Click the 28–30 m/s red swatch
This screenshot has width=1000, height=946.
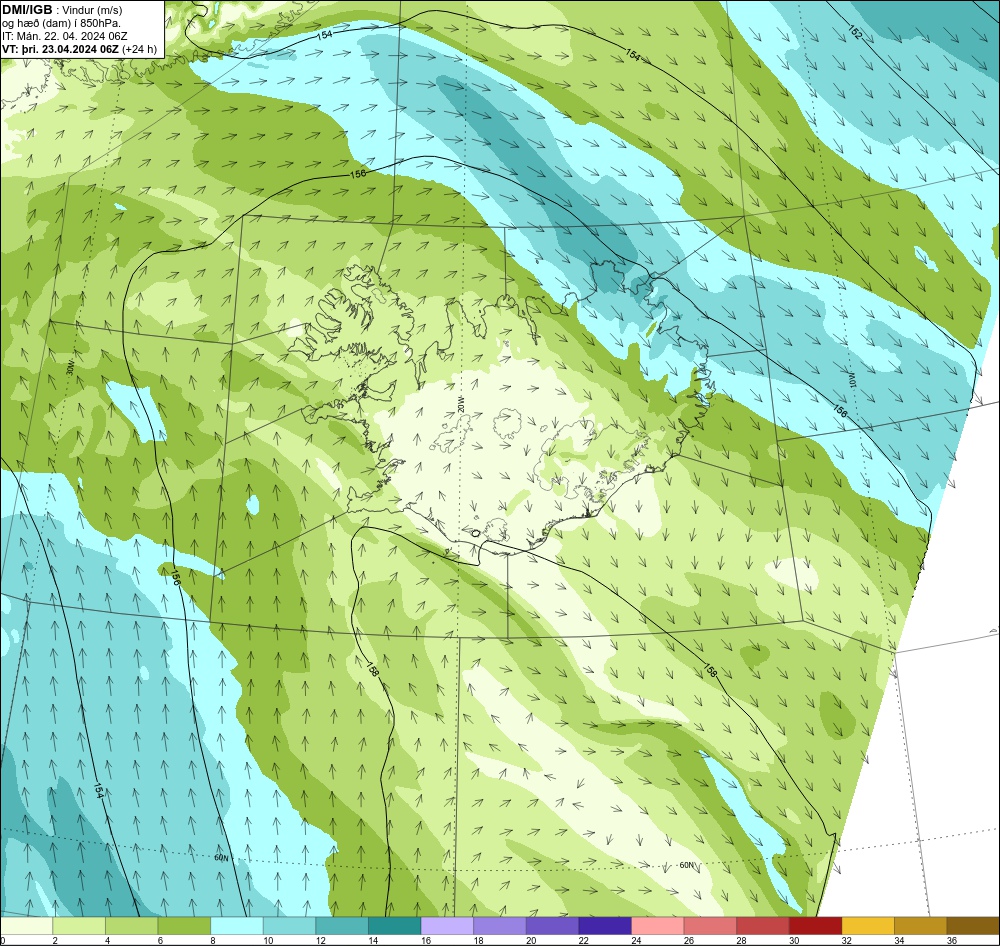[x=763, y=926]
